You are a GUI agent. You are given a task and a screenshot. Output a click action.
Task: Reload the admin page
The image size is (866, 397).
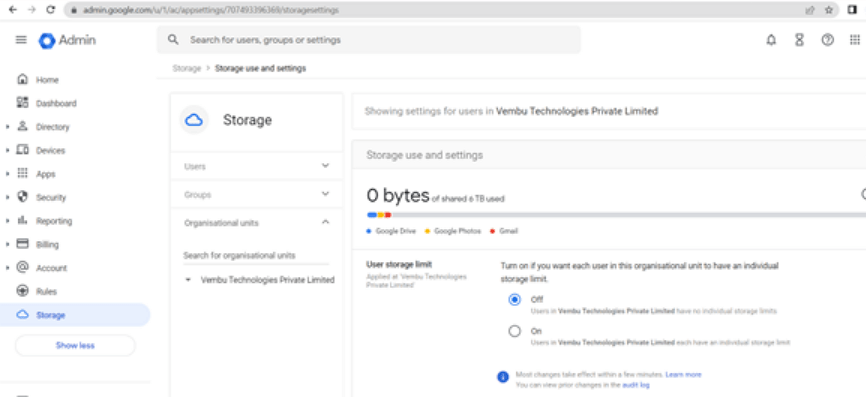(50, 9)
